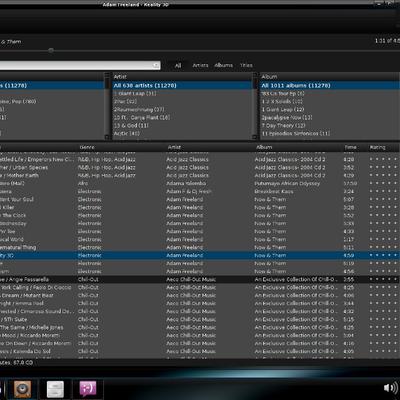Click the playing Reality 3D highlighted row
This screenshot has height=400, width=400.
click(x=200, y=256)
